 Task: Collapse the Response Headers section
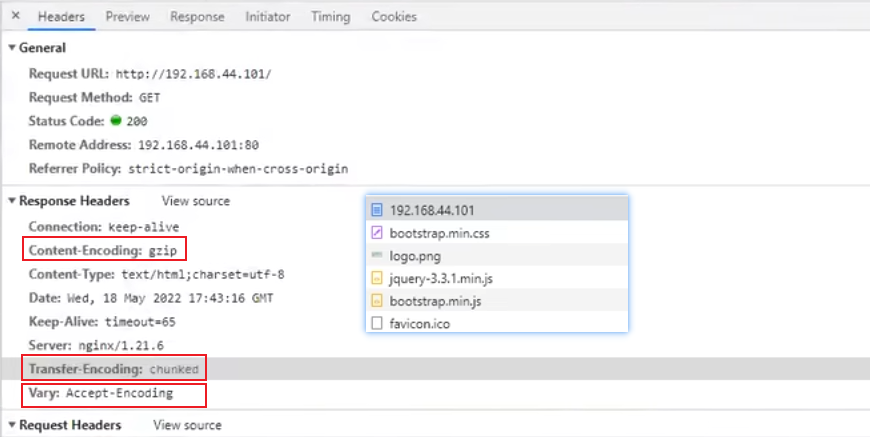12,201
